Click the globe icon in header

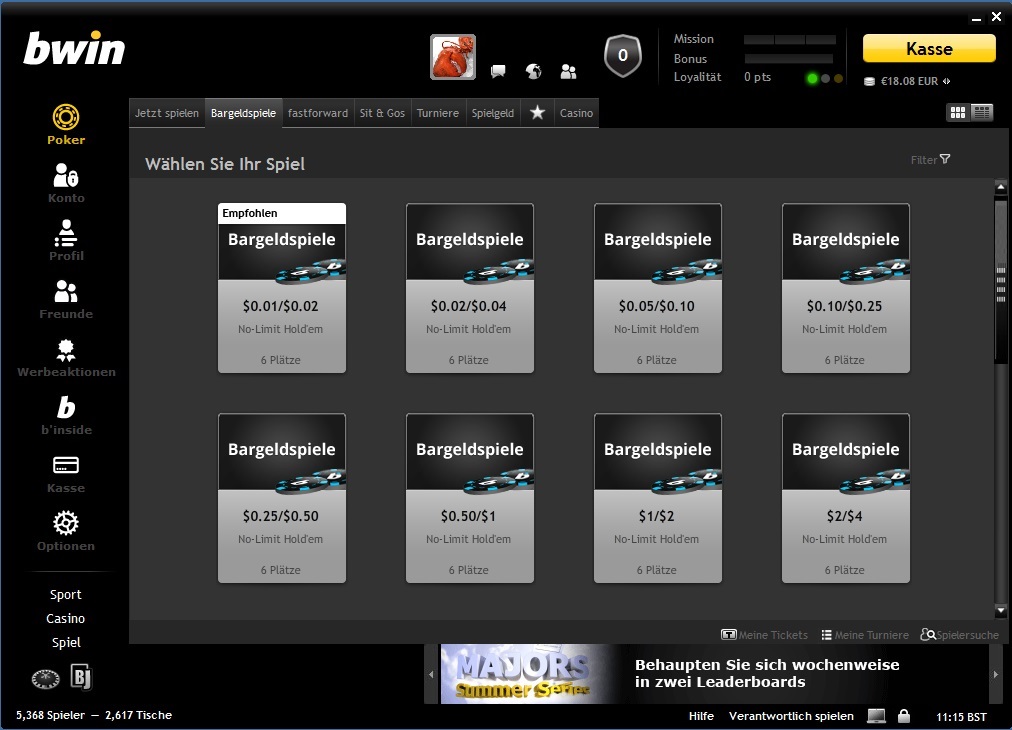click(533, 71)
